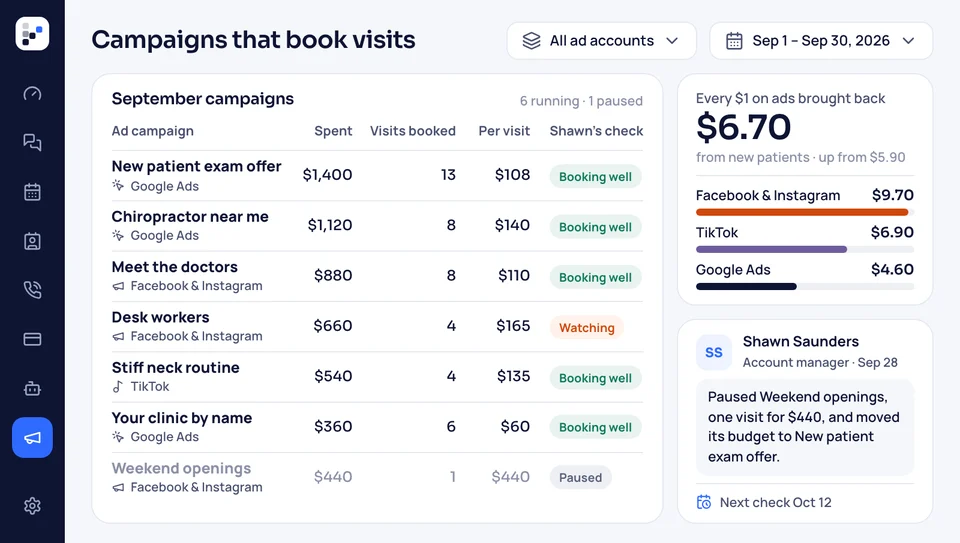Open the New patient exam offer campaign
The height and width of the screenshot is (543, 960).
pos(196,166)
